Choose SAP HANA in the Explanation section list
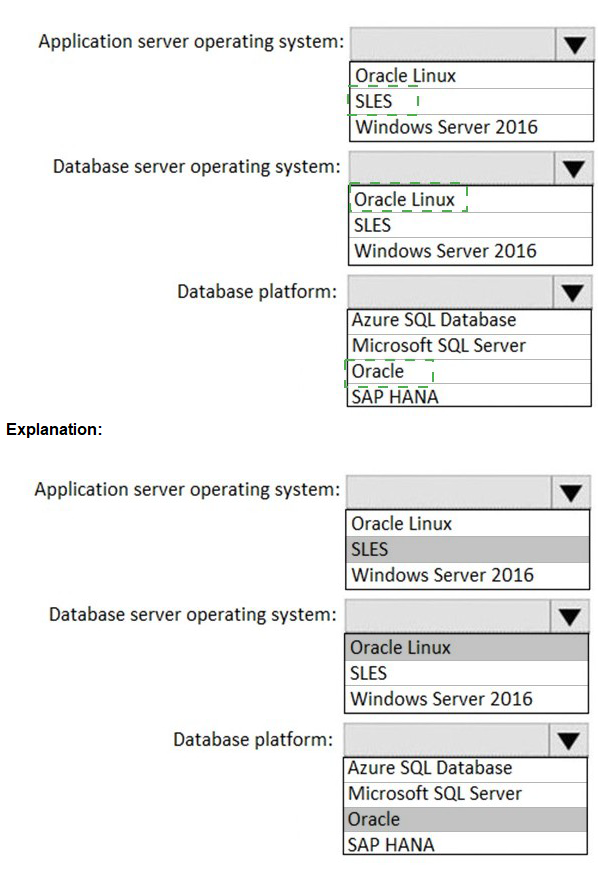This screenshot has width=606, height=871. click(x=391, y=844)
